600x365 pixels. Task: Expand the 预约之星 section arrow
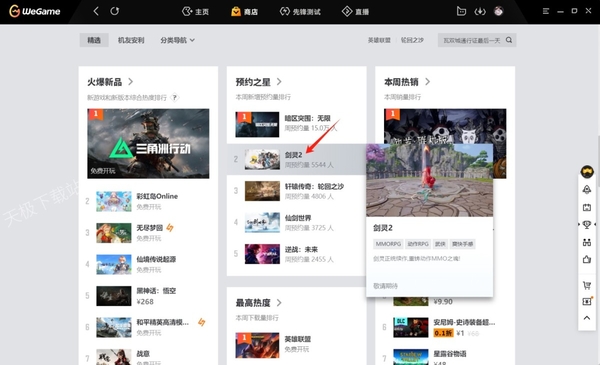coord(279,81)
